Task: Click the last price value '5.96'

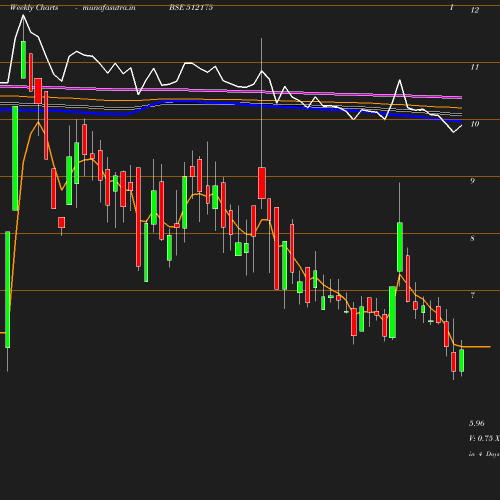Action: [x=477, y=423]
